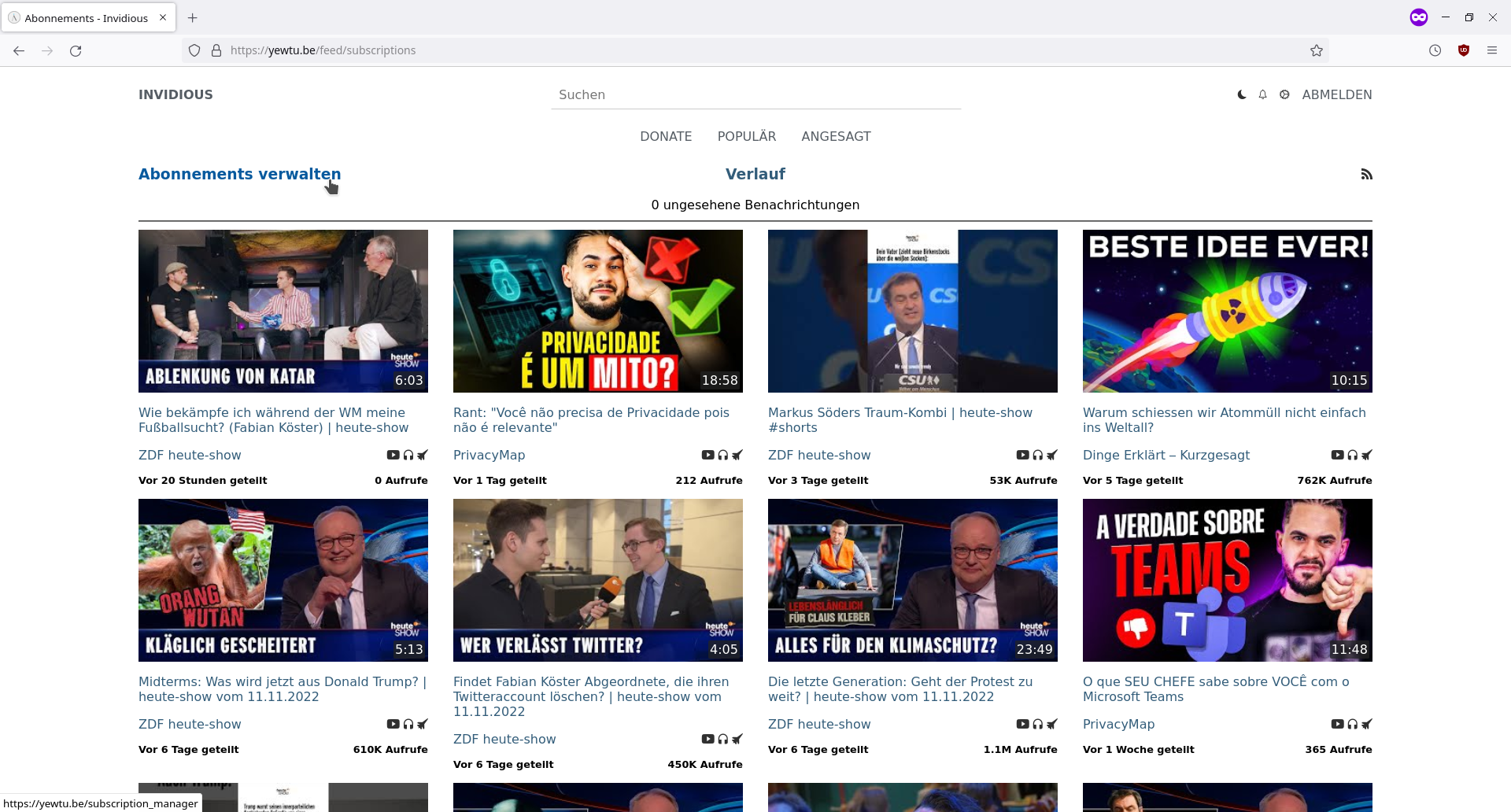Open Firefox application hamburger menu
The width and height of the screenshot is (1511, 812).
coord(1492,50)
